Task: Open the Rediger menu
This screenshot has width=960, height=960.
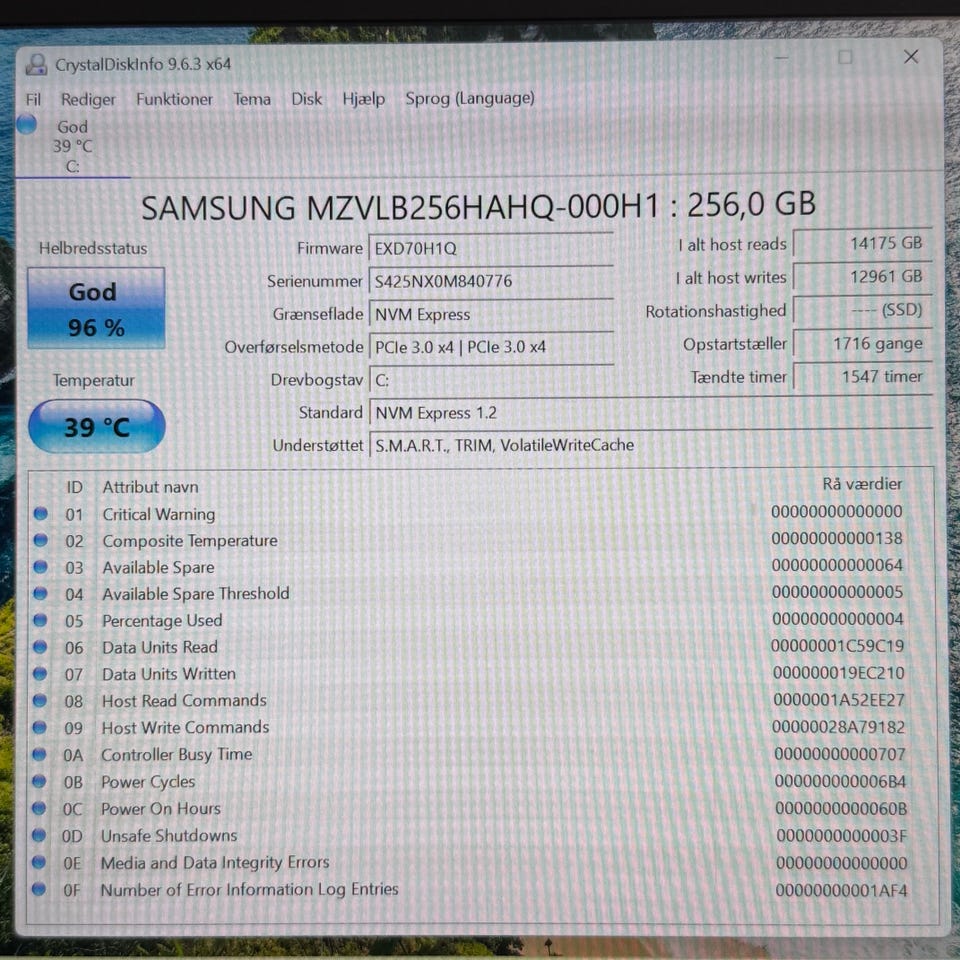Action: 88,99
